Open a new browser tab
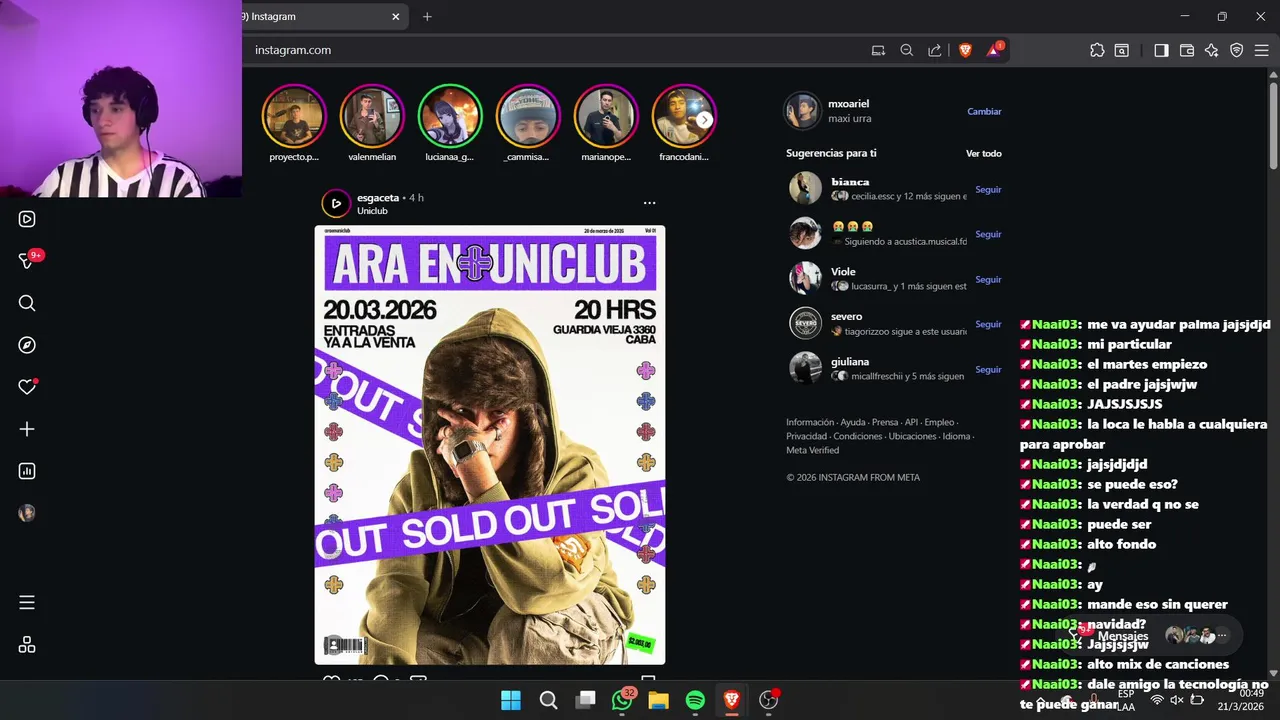 pos(427,17)
